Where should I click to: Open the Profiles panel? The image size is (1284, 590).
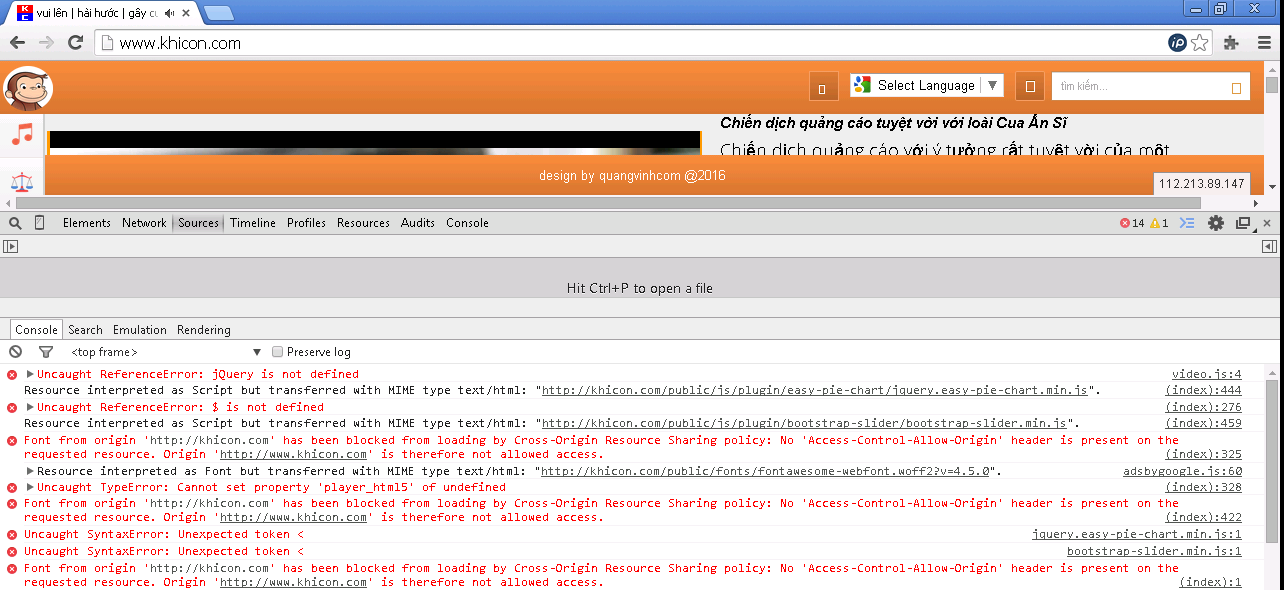[306, 223]
